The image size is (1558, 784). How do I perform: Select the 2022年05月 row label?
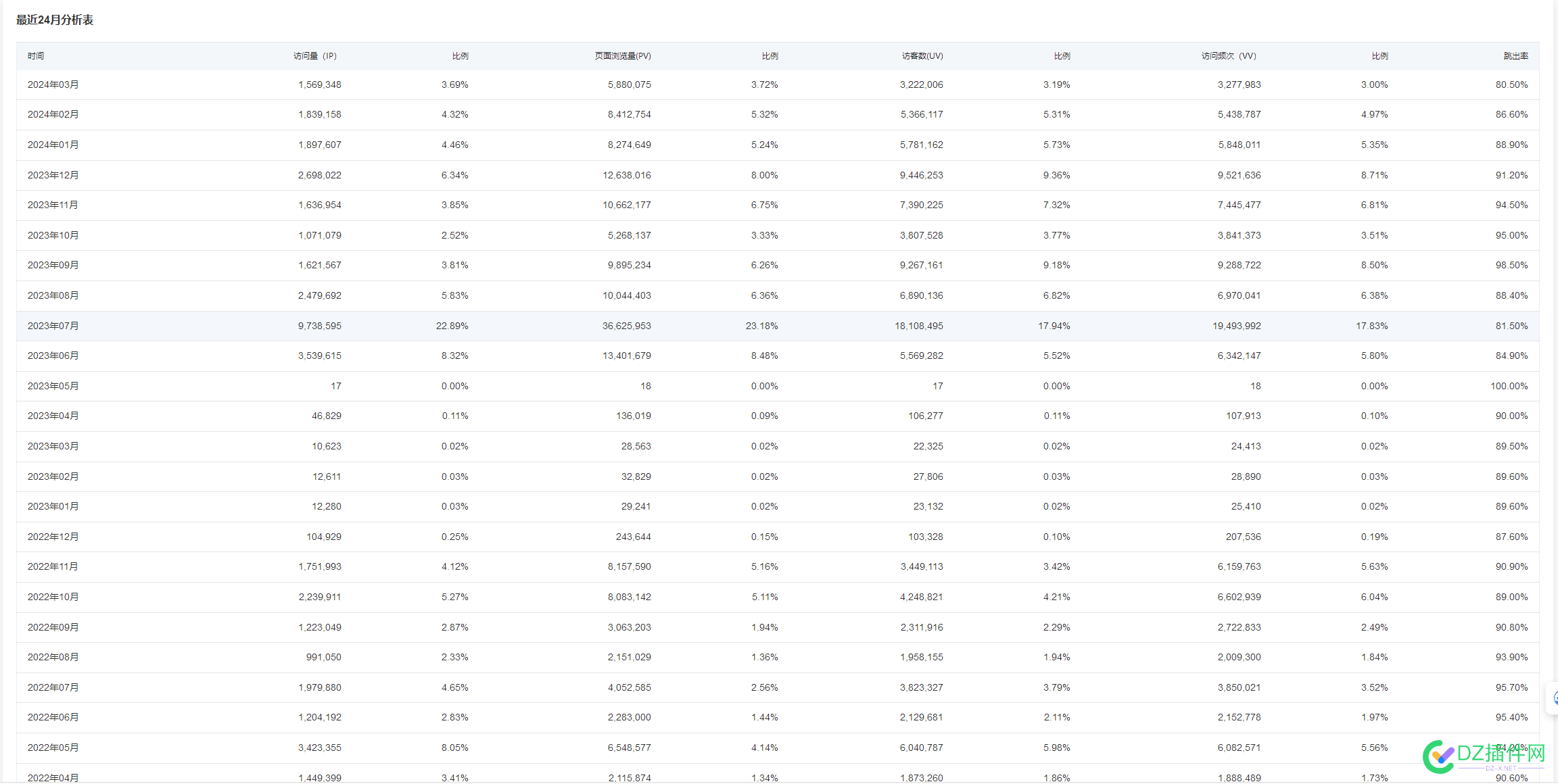click(53, 748)
